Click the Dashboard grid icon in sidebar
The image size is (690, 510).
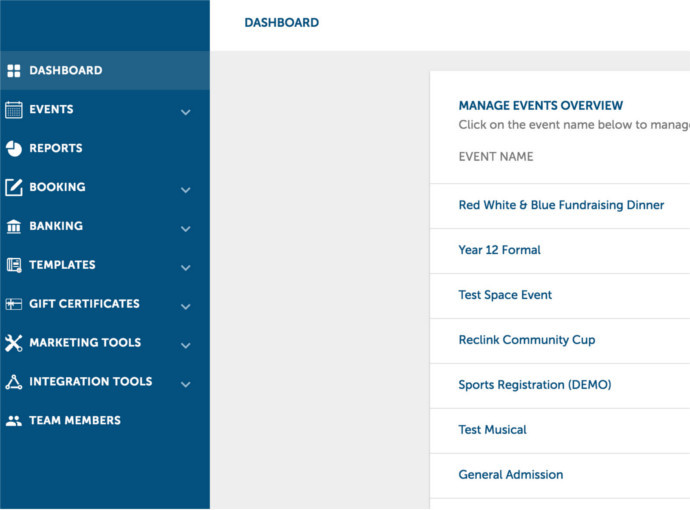14,71
